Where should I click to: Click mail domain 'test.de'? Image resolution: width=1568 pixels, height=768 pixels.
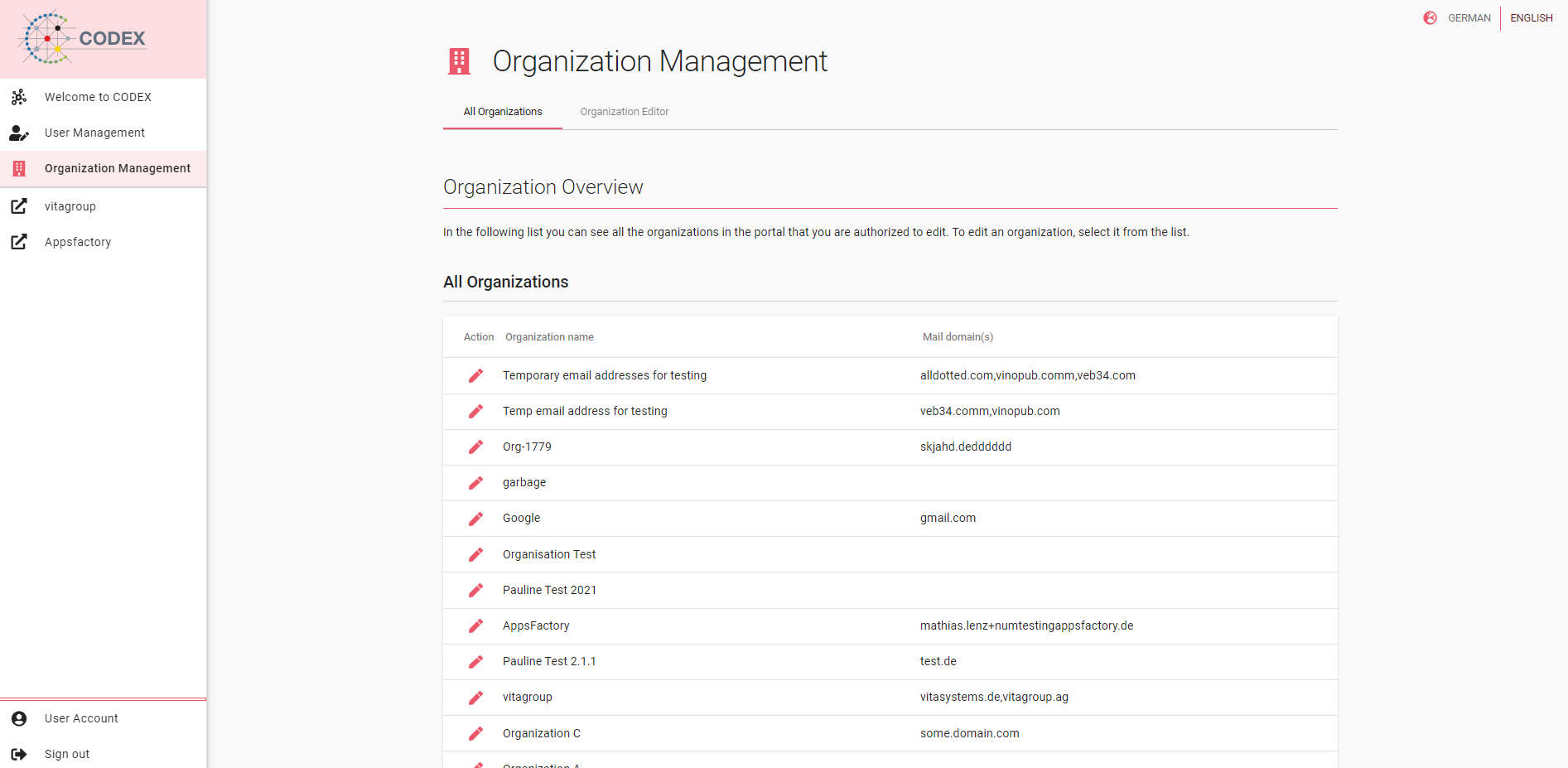938,661
